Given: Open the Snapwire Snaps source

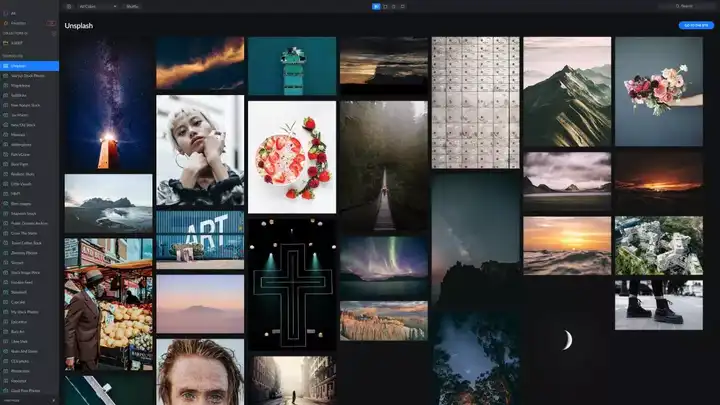Looking at the screenshot, I should [29, 214].
